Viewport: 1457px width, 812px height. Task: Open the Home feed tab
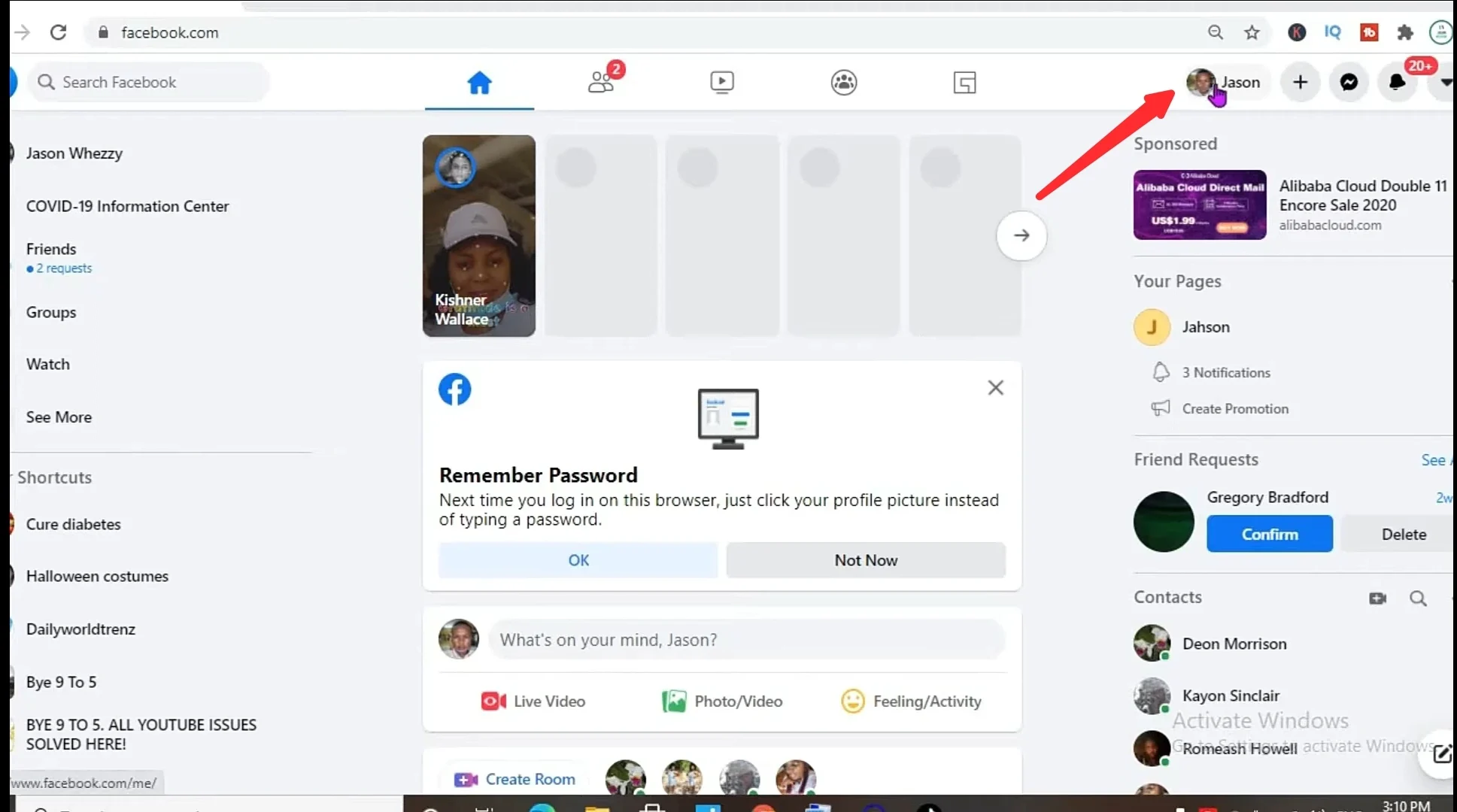(479, 82)
